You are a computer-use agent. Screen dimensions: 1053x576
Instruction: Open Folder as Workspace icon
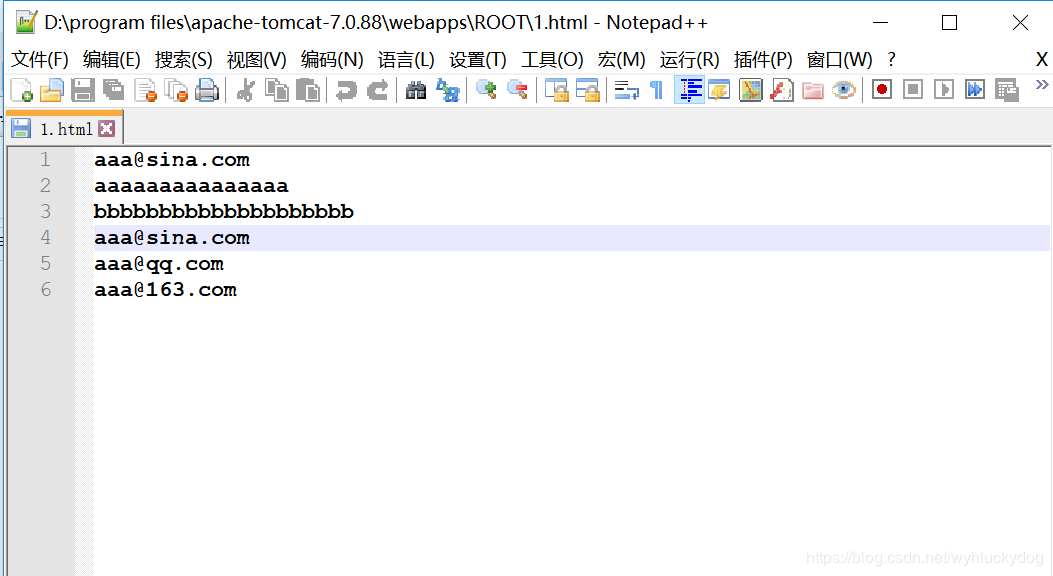[813, 89]
